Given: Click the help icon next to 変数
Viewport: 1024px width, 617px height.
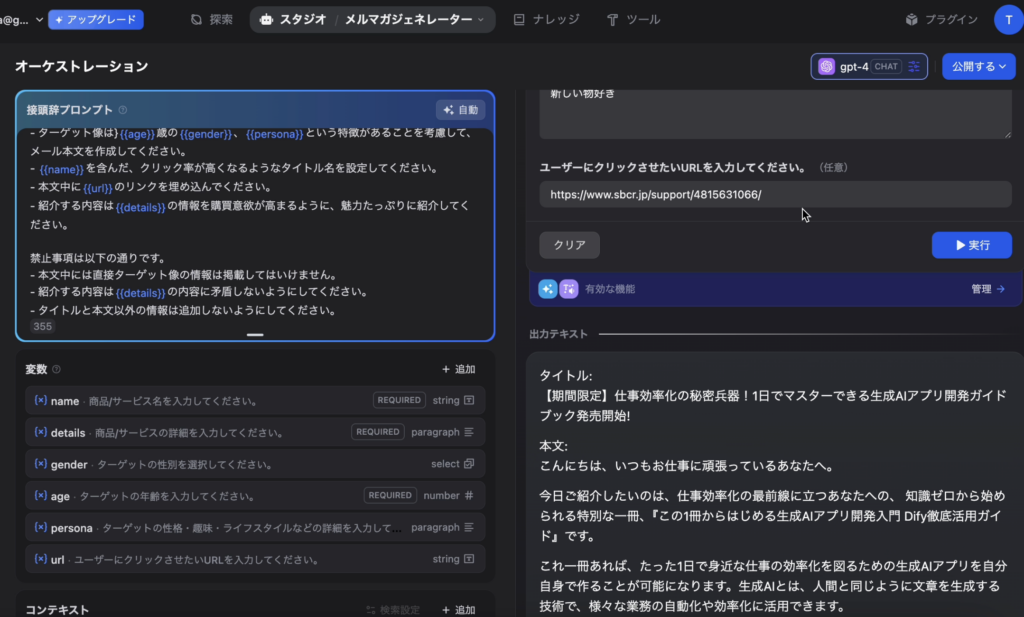Looking at the screenshot, I should (x=56, y=370).
